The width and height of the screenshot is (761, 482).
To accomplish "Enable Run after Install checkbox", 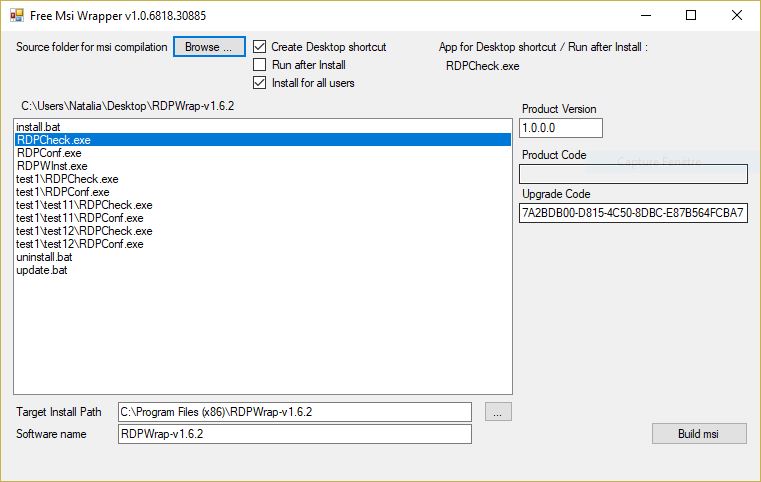I will click(260, 65).
